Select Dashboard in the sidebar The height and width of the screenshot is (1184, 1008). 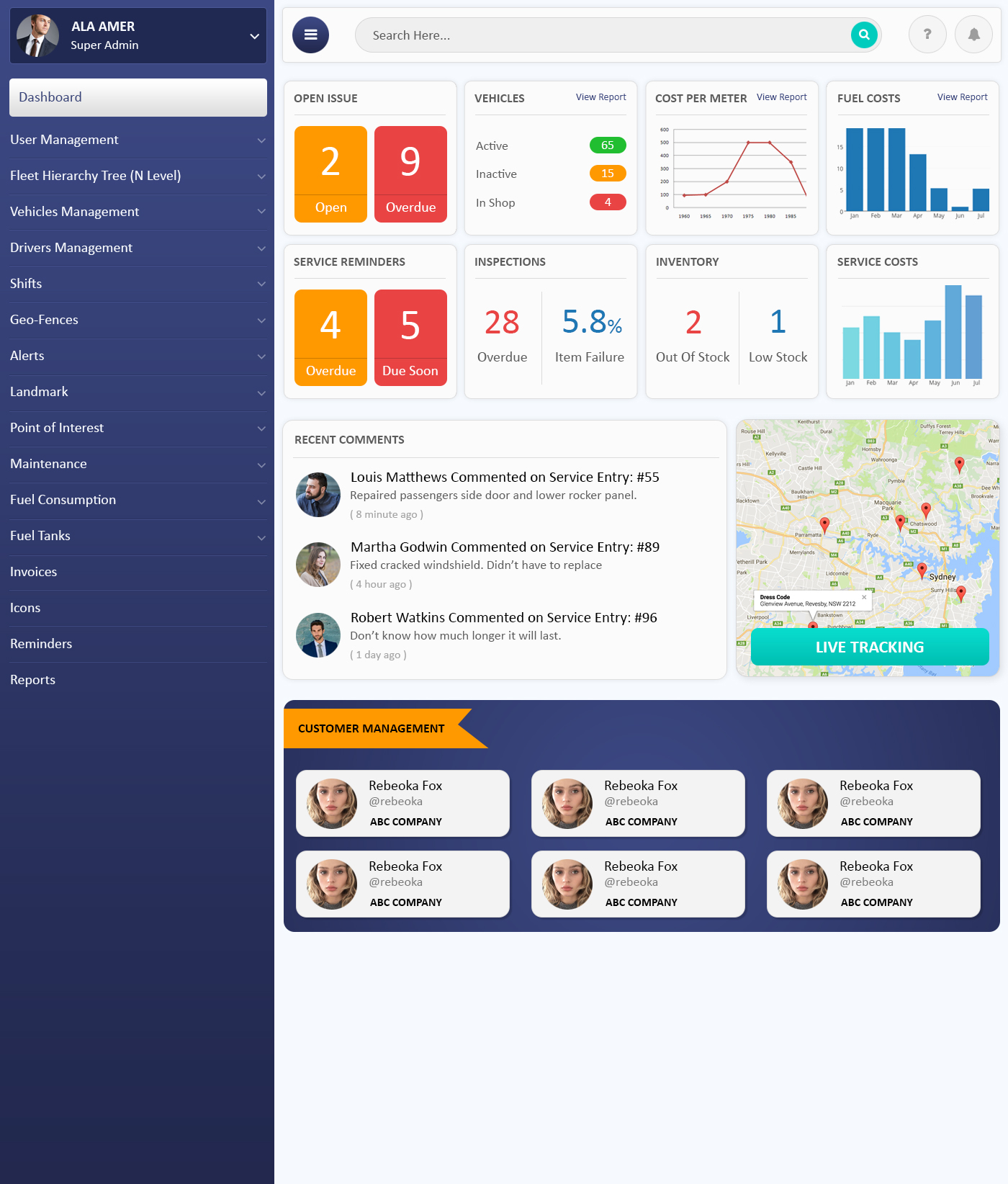pos(138,97)
